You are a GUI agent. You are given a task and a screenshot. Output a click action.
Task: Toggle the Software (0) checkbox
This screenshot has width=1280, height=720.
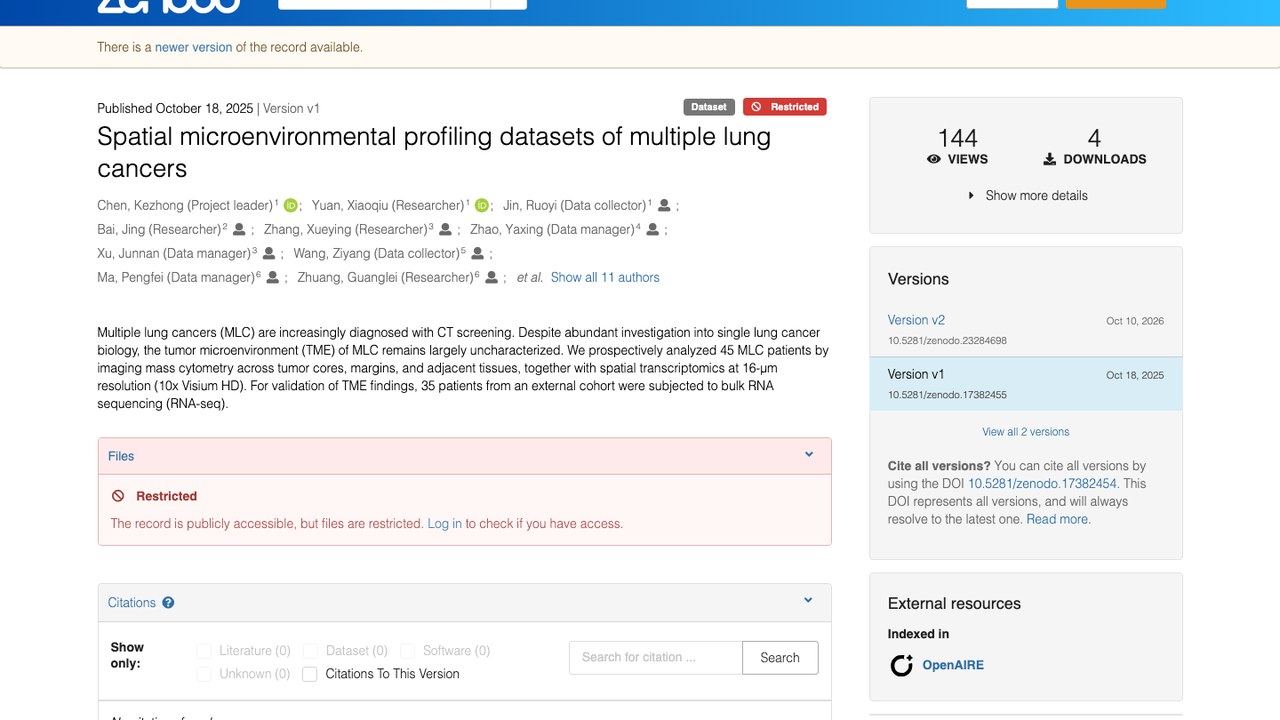tap(408, 651)
